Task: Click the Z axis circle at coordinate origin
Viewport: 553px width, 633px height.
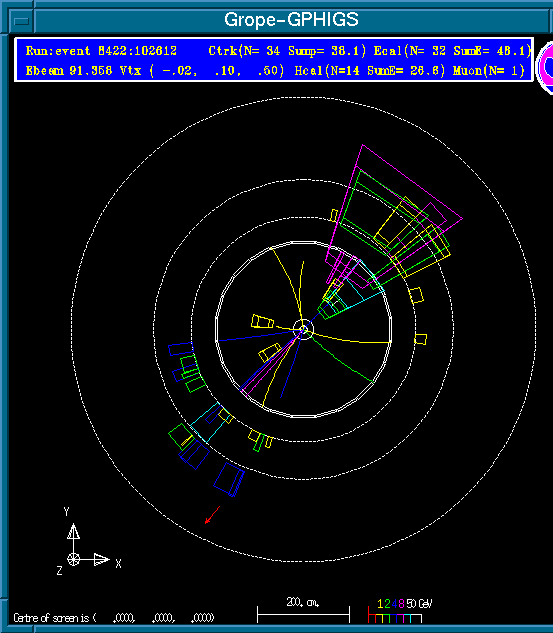Action: point(73,559)
